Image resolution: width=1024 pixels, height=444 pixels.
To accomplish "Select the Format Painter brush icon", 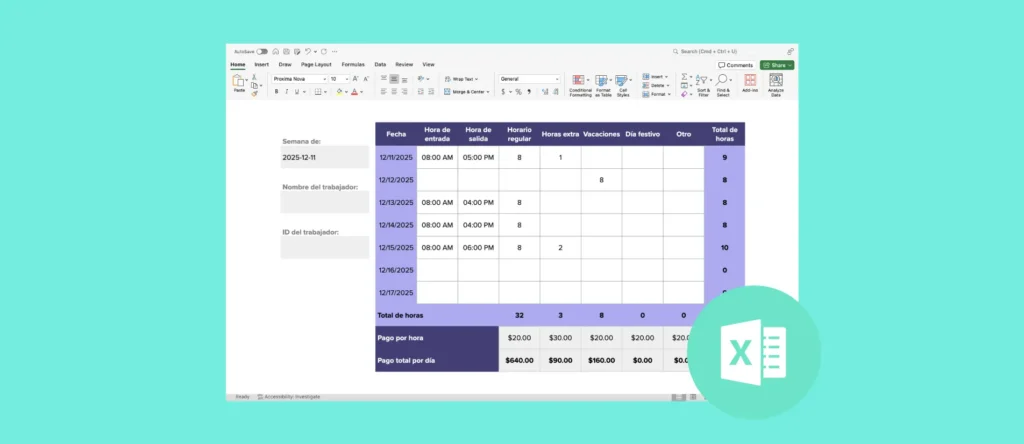I will coord(256,94).
